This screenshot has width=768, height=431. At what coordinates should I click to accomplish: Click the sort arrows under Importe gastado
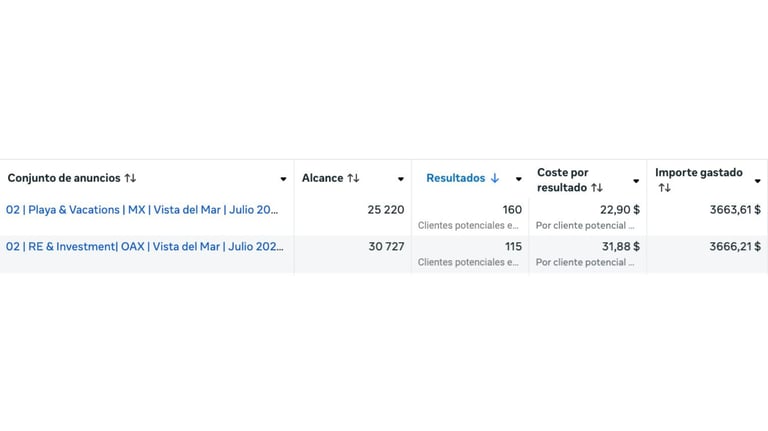664,187
